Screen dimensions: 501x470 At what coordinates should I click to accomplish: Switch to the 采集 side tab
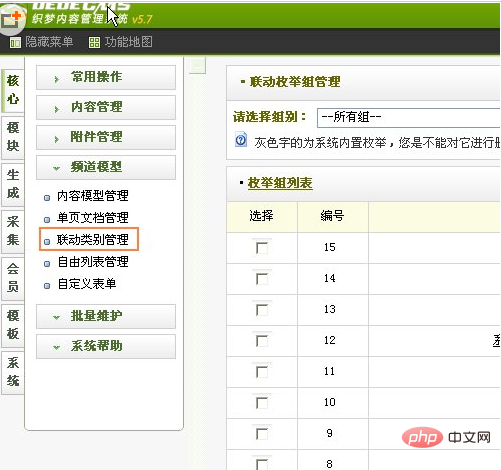(13, 231)
